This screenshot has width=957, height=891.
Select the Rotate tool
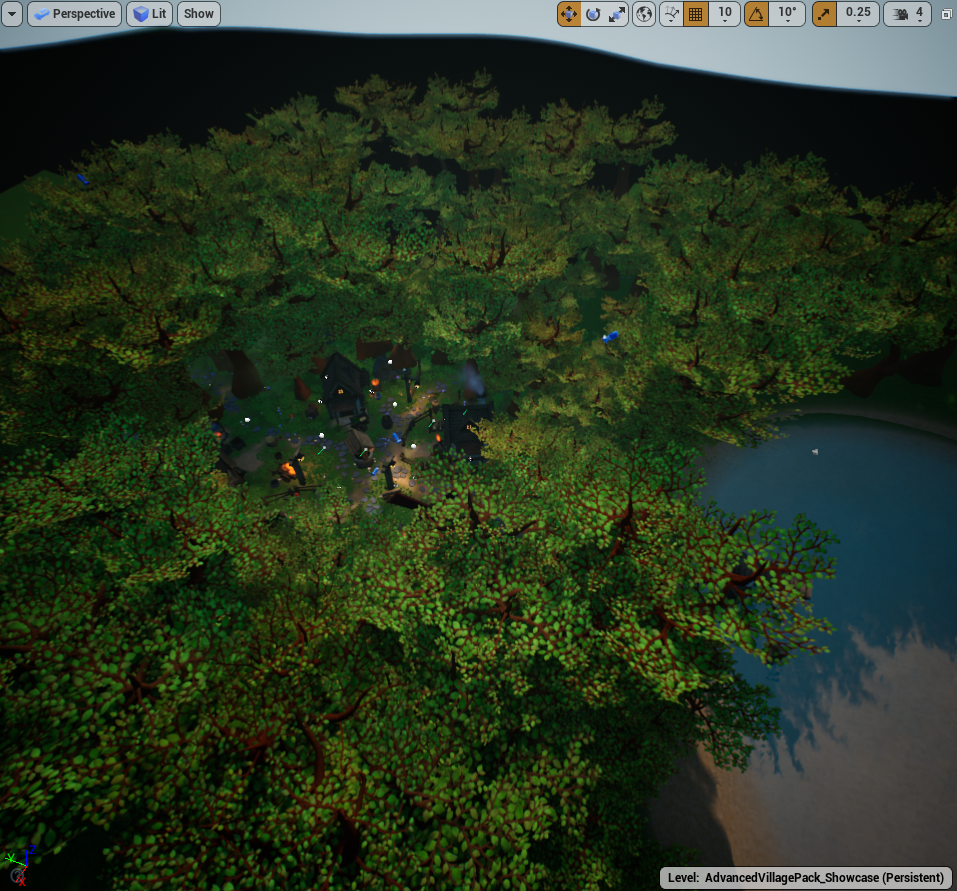pos(593,13)
